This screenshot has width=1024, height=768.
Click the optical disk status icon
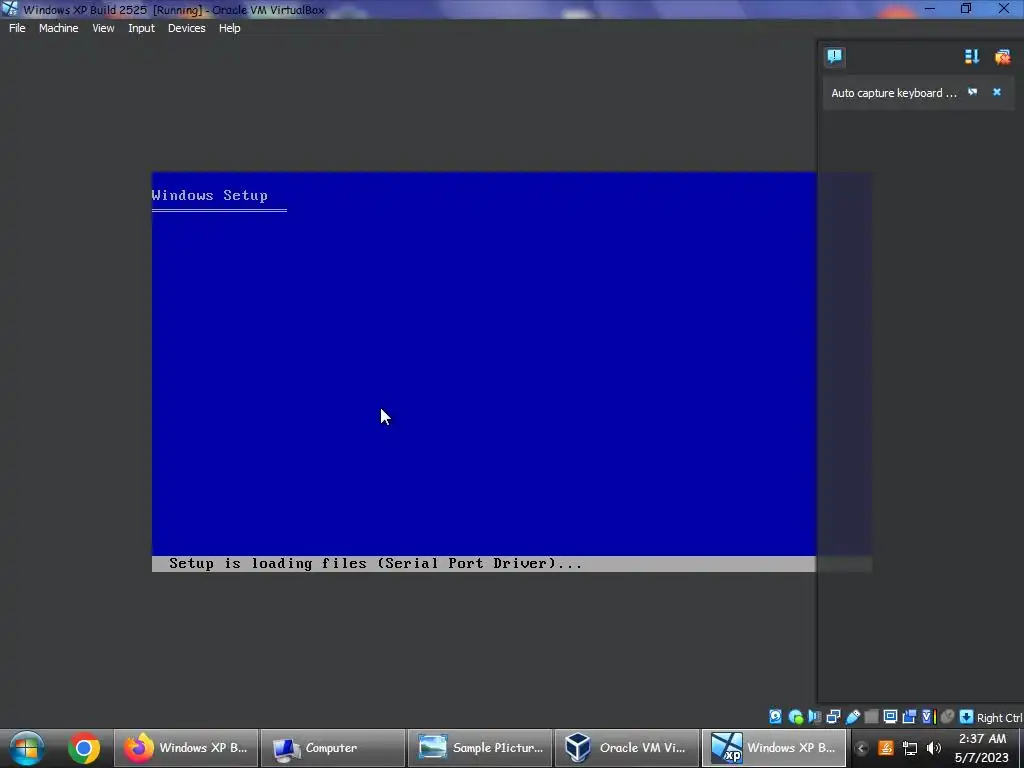click(795, 716)
